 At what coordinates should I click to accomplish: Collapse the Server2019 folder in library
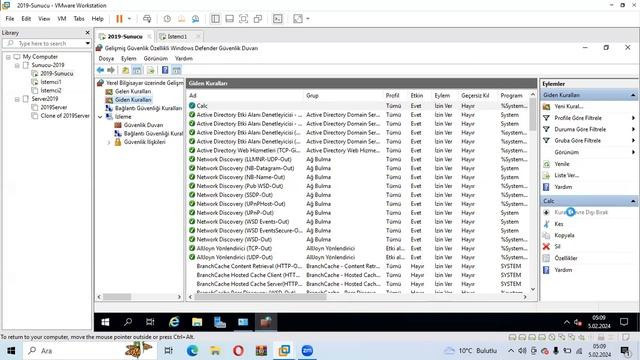17,99
